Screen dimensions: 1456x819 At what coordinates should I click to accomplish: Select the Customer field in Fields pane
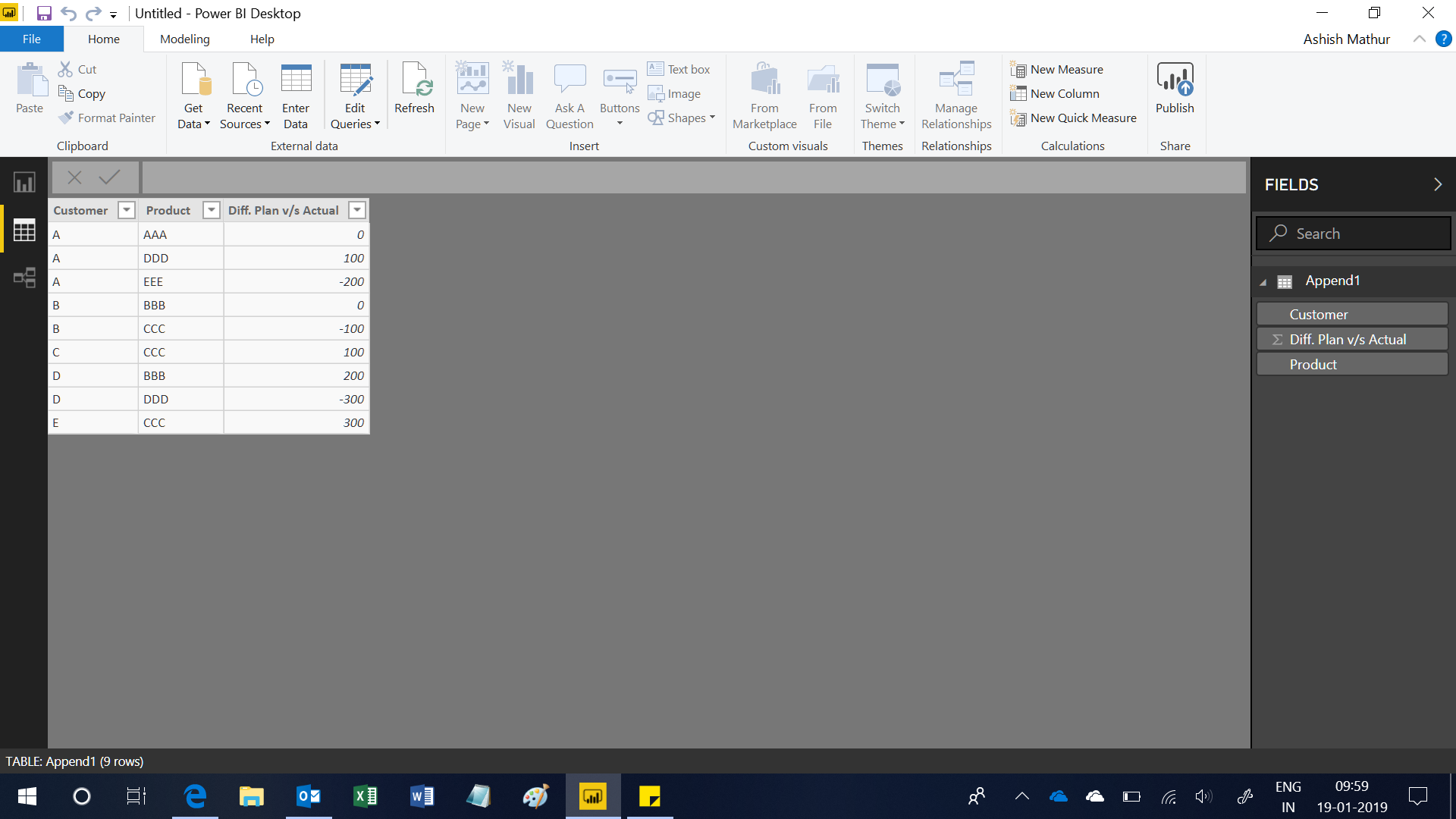pyautogui.click(x=1352, y=314)
